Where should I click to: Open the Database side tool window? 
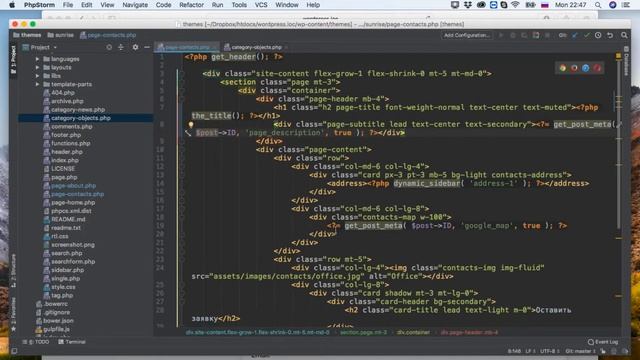click(626, 61)
